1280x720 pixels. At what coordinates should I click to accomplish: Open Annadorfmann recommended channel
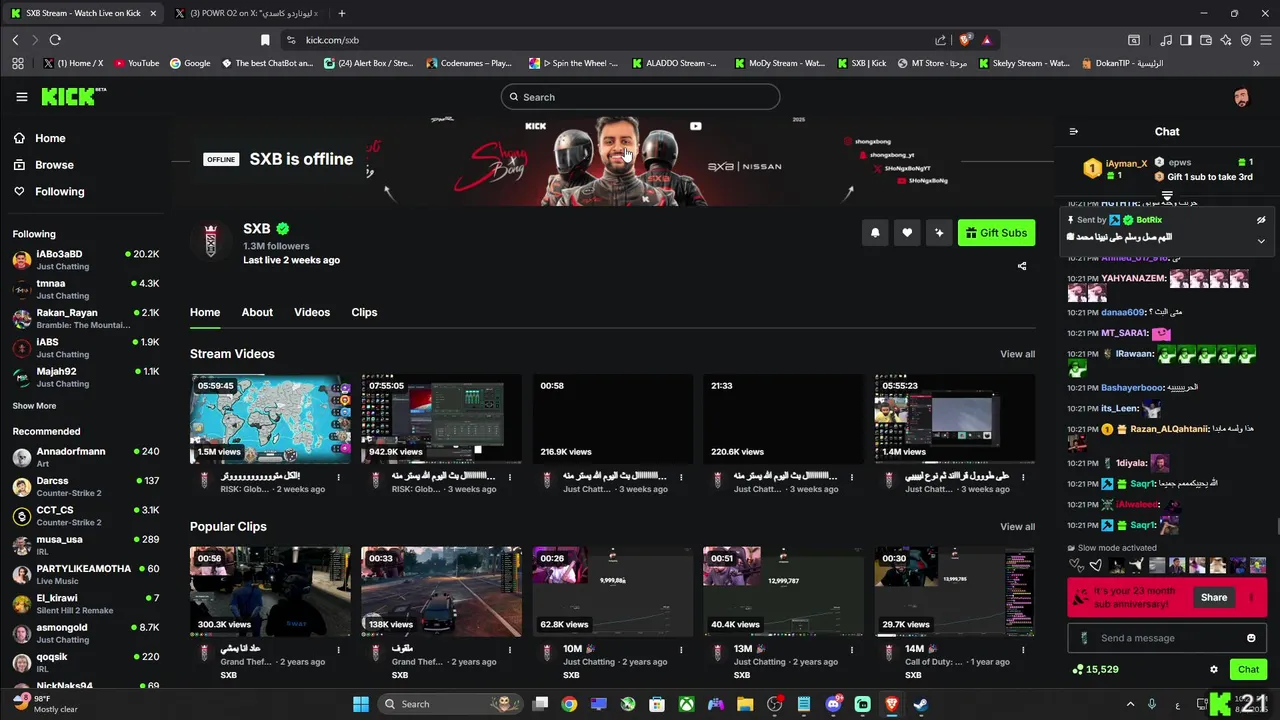click(x=85, y=457)
